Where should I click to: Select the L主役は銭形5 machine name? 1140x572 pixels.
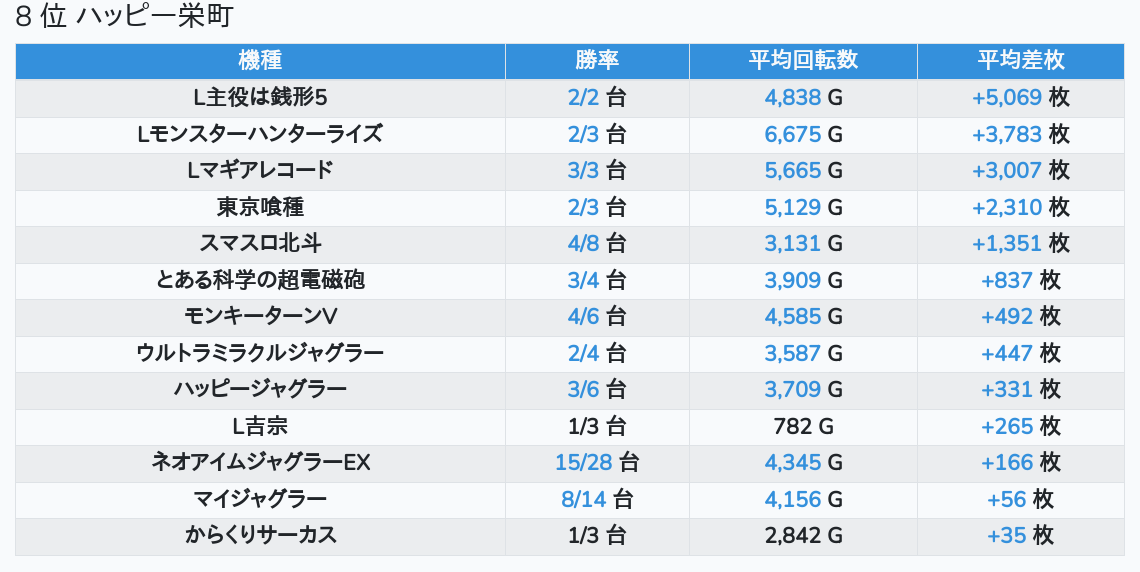click(260, 98)
